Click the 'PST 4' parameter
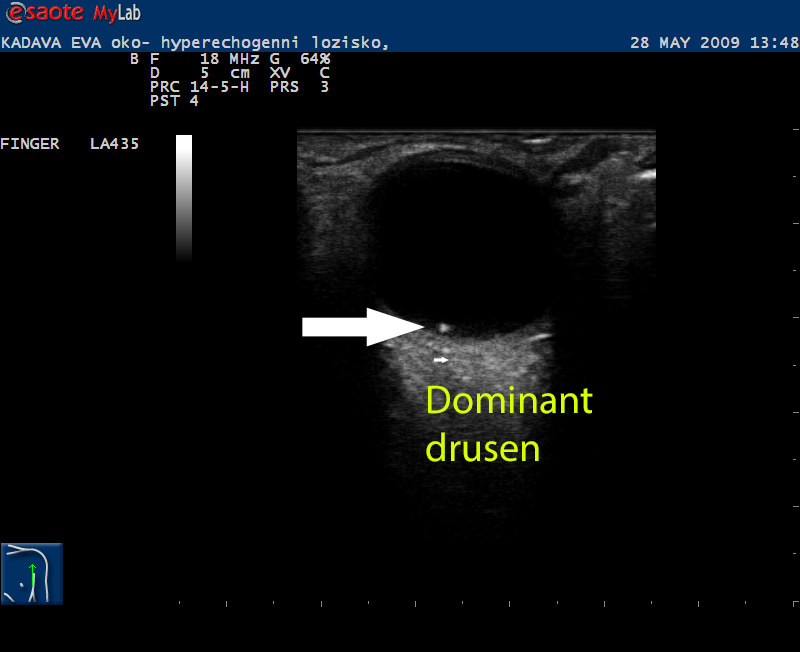Image resolution: width=800 pixels, height=652 pixels. [174, 101]
